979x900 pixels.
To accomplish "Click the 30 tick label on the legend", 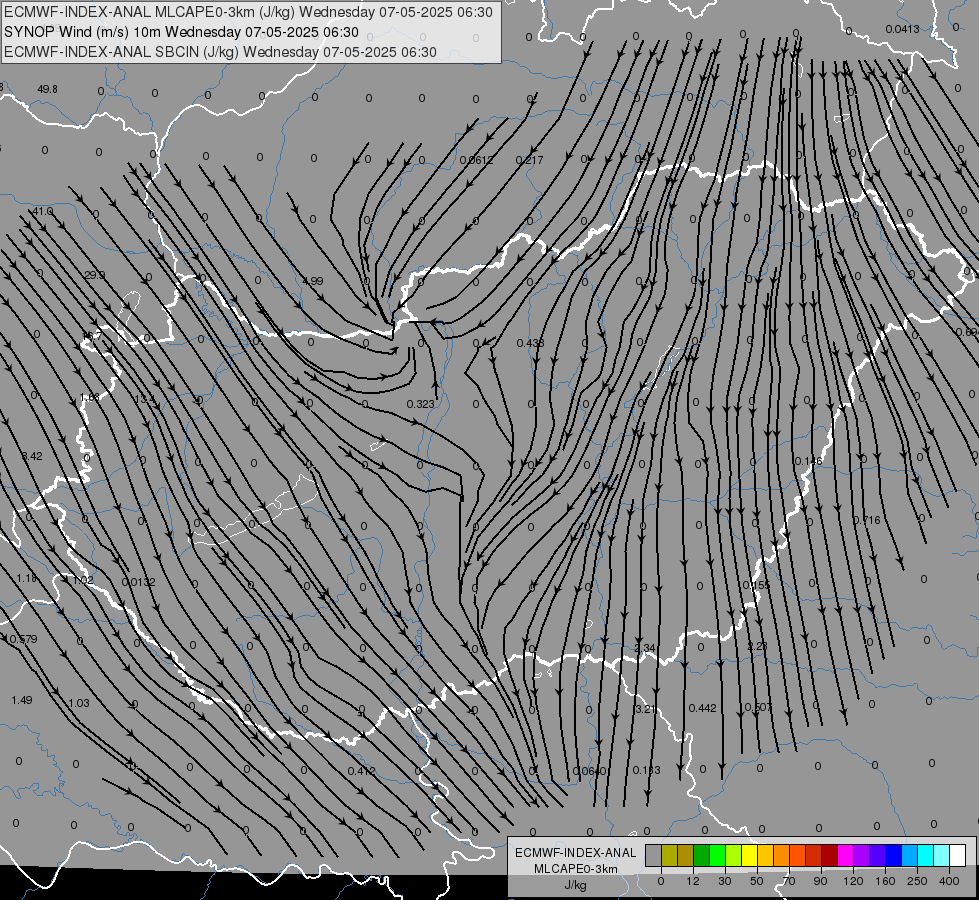I will pos(725,881).
